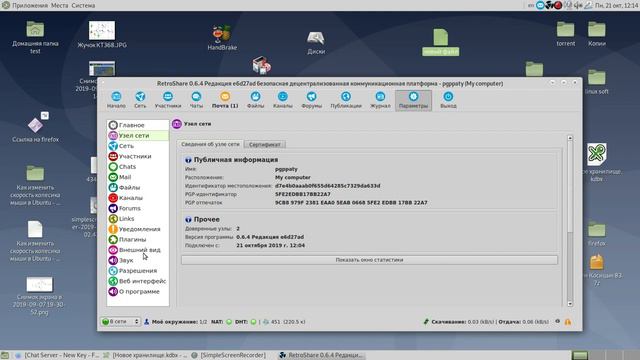Select Копии folder on desktop
Viewport: 640px width, 360px height.
[597, 33]
